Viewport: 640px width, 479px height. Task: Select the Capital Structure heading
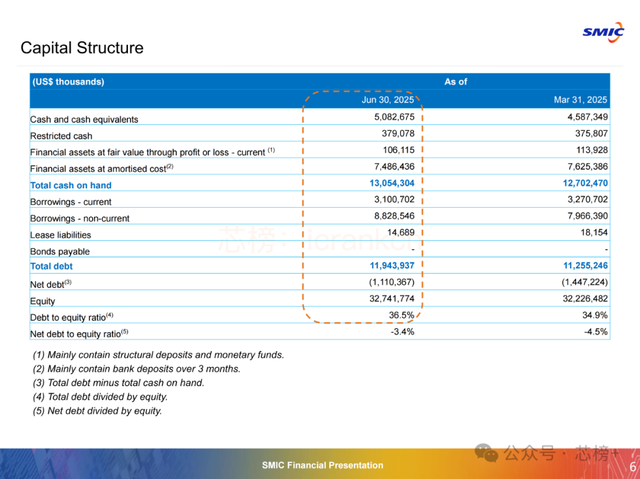coord(82,48)
